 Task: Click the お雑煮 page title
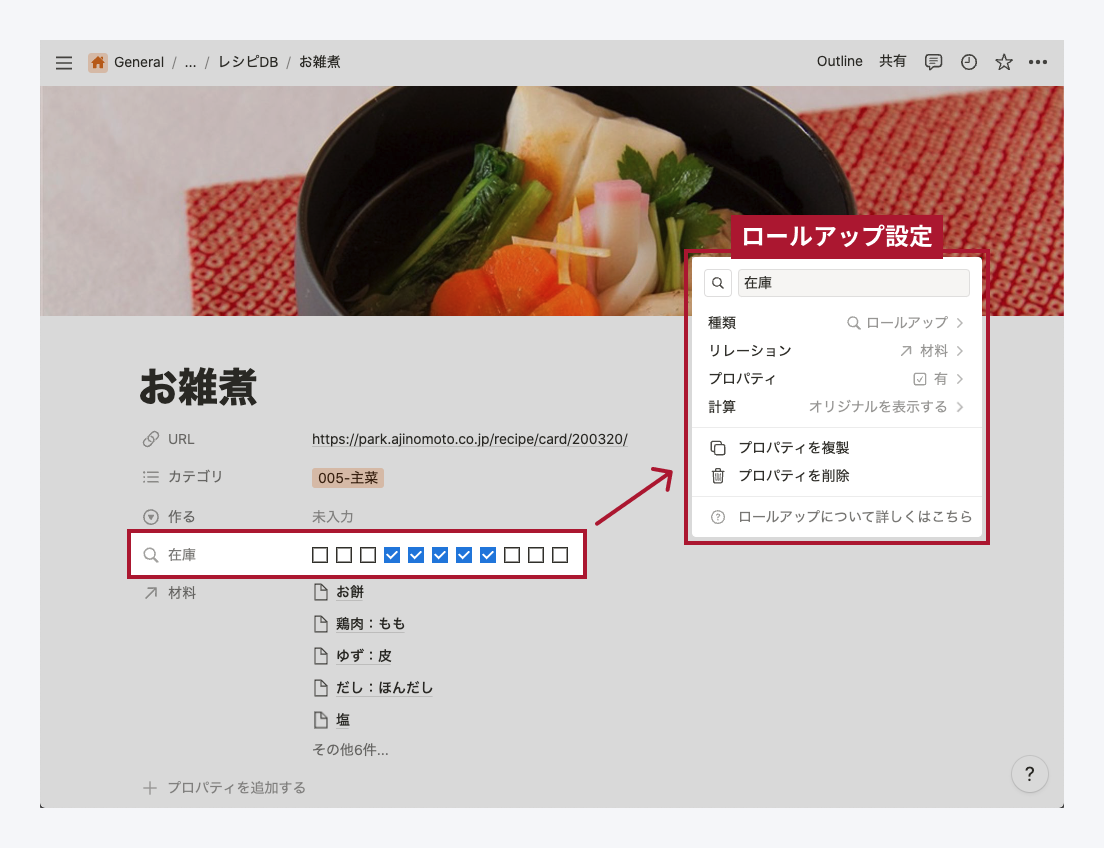(x=198, y=387)
